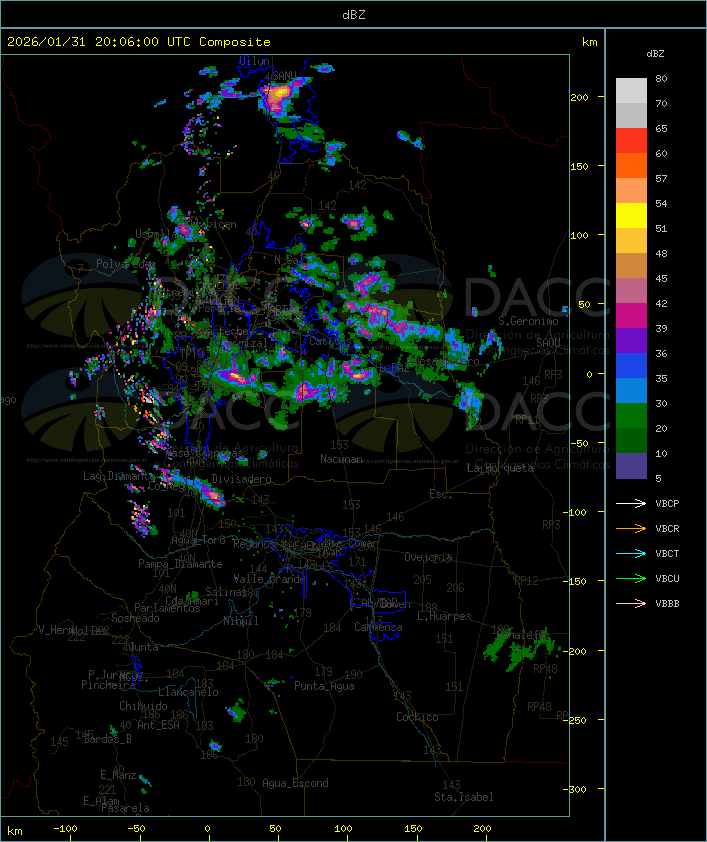Click the orange VBCR arrow icon
Image resolution: width=707 pixels, height=842 pixels.
(632, 528)
